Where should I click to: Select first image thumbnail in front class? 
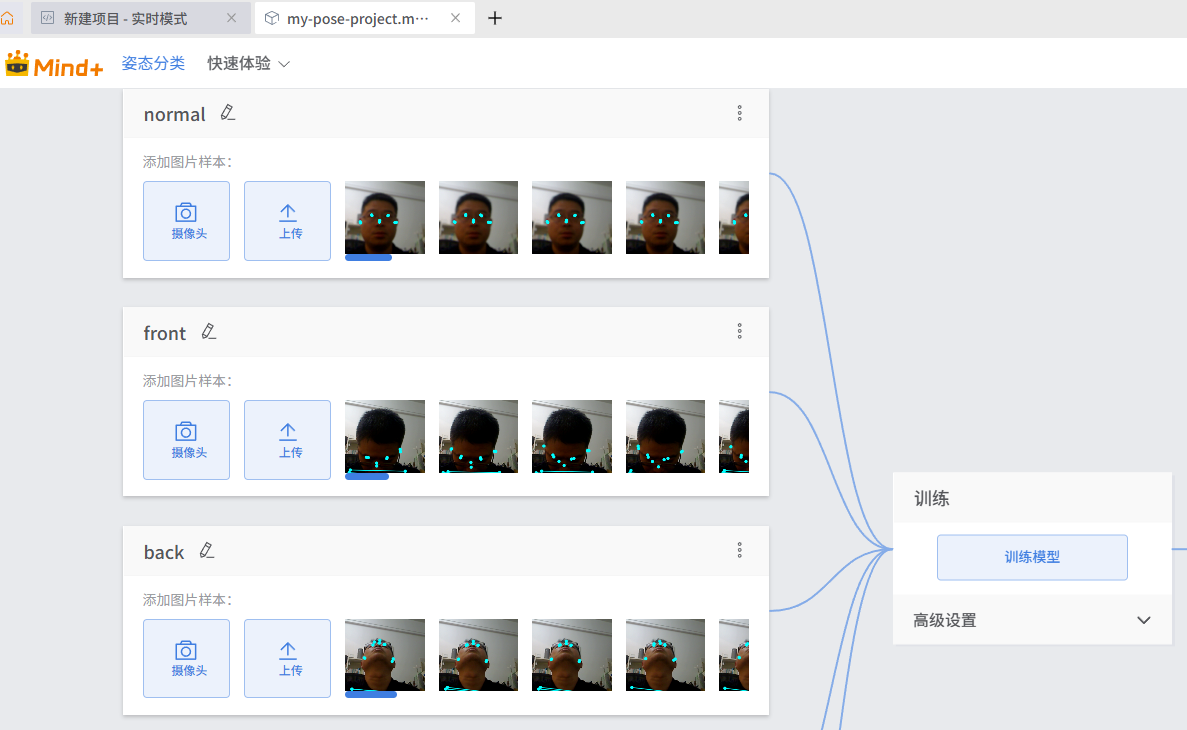[x=384, y=437]
